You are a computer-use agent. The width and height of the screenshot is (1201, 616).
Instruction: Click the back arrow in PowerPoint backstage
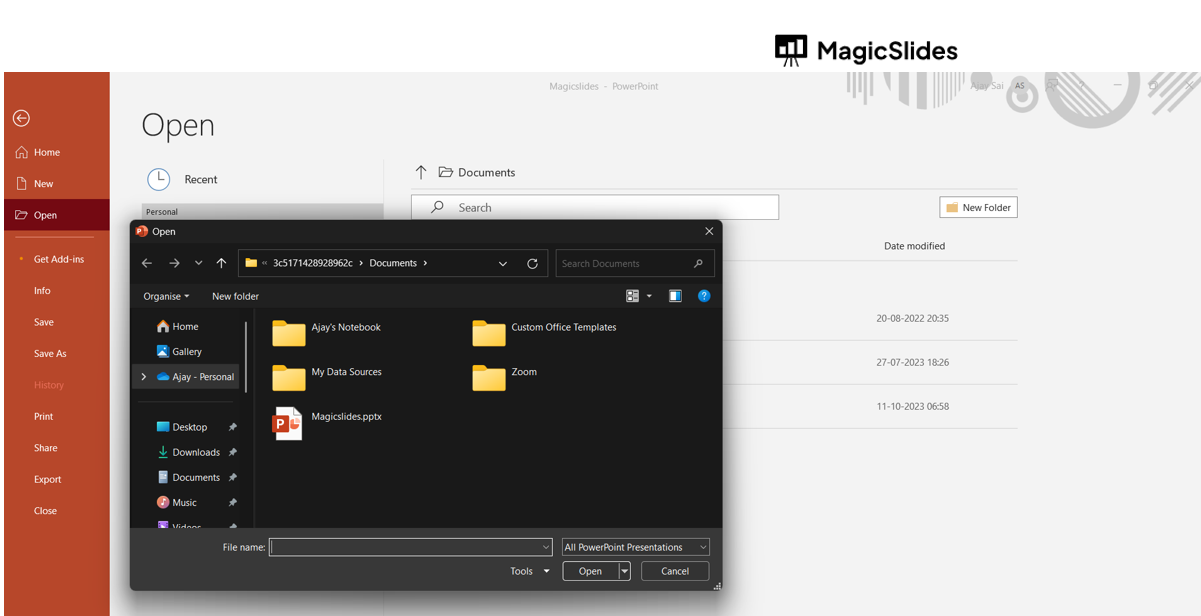[x=21, y=118]
